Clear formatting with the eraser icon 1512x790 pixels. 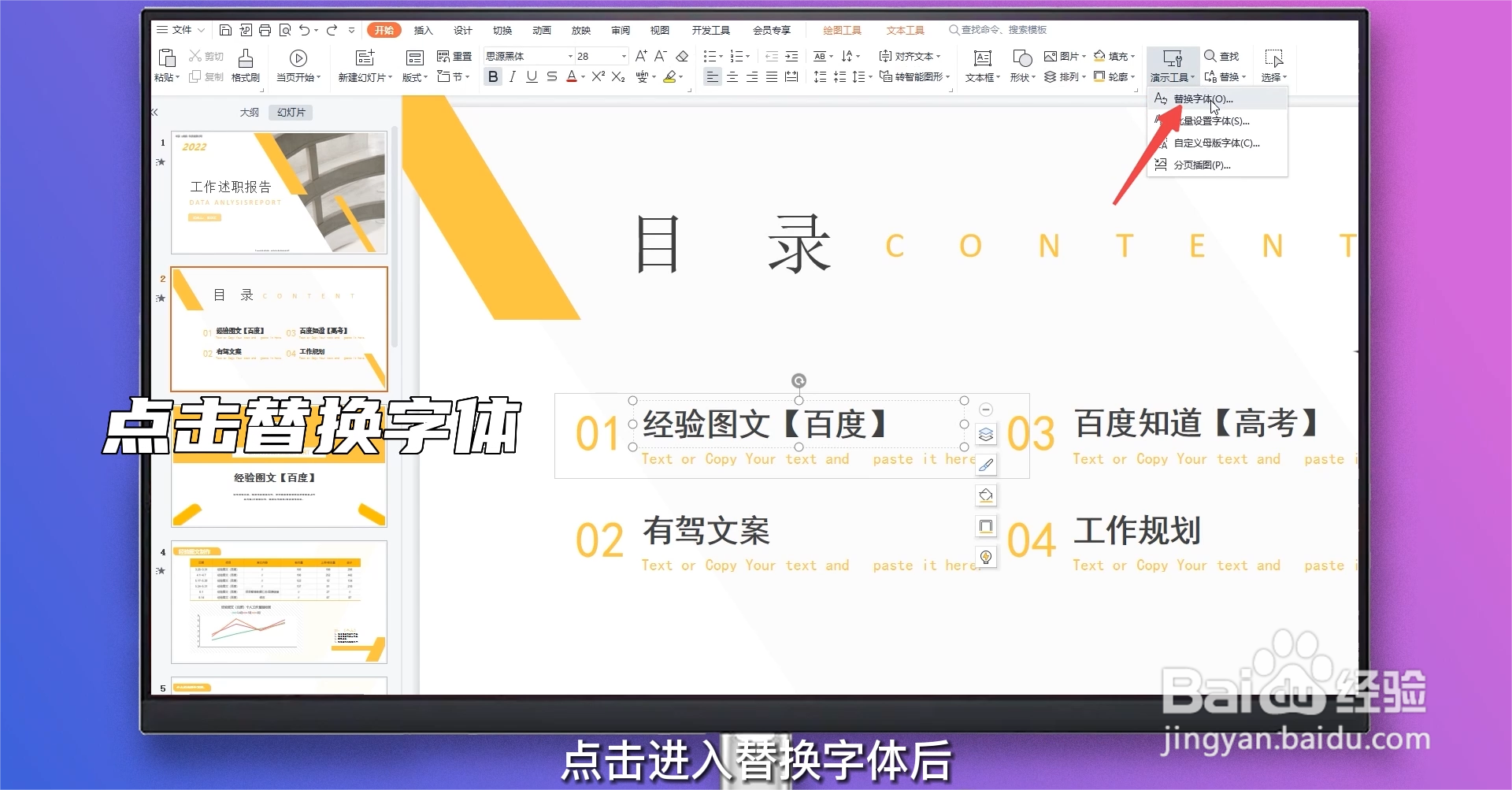[683, 56]
